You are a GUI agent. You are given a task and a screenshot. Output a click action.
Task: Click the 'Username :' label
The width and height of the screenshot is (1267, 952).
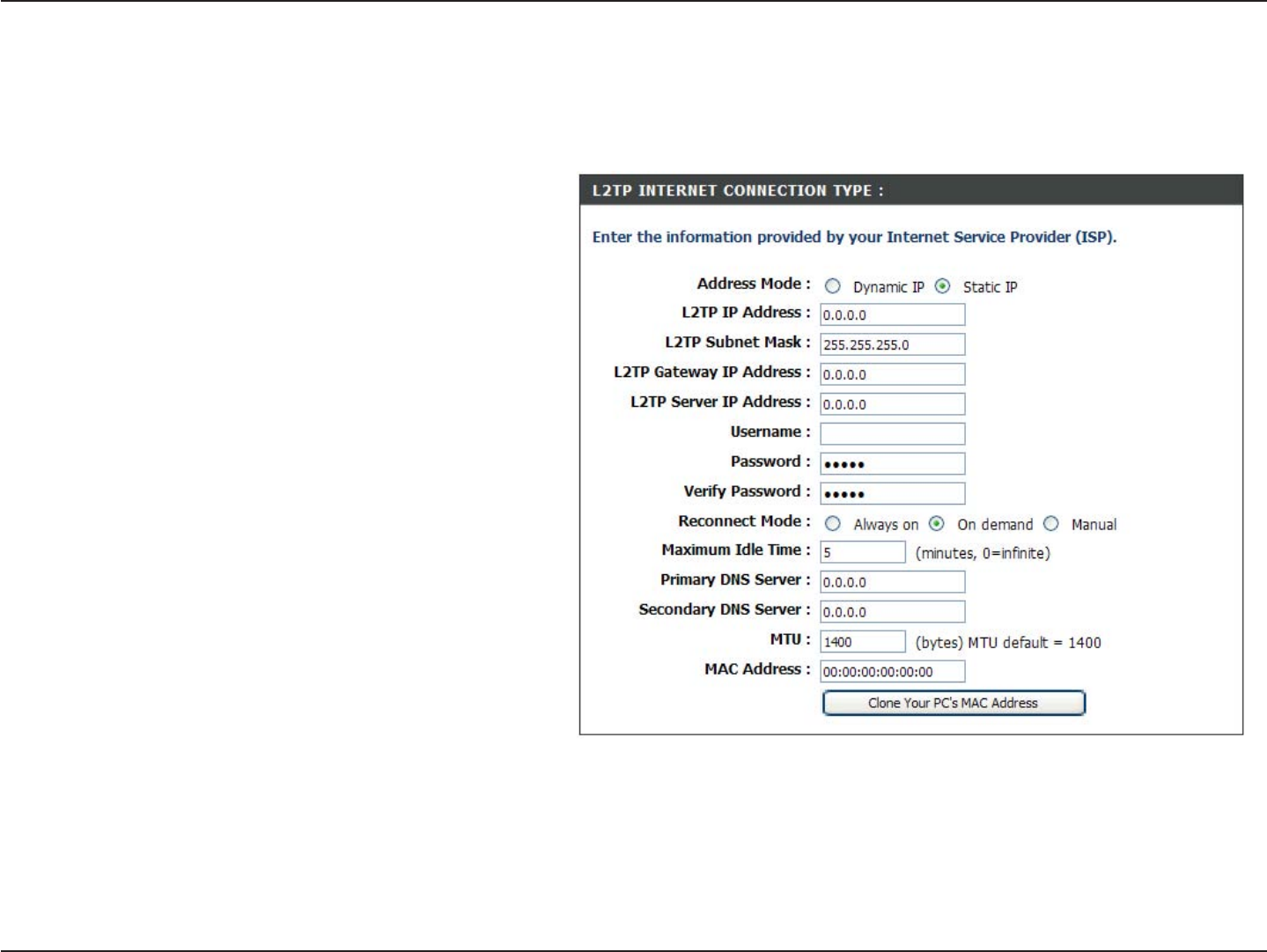coord(770,432)
